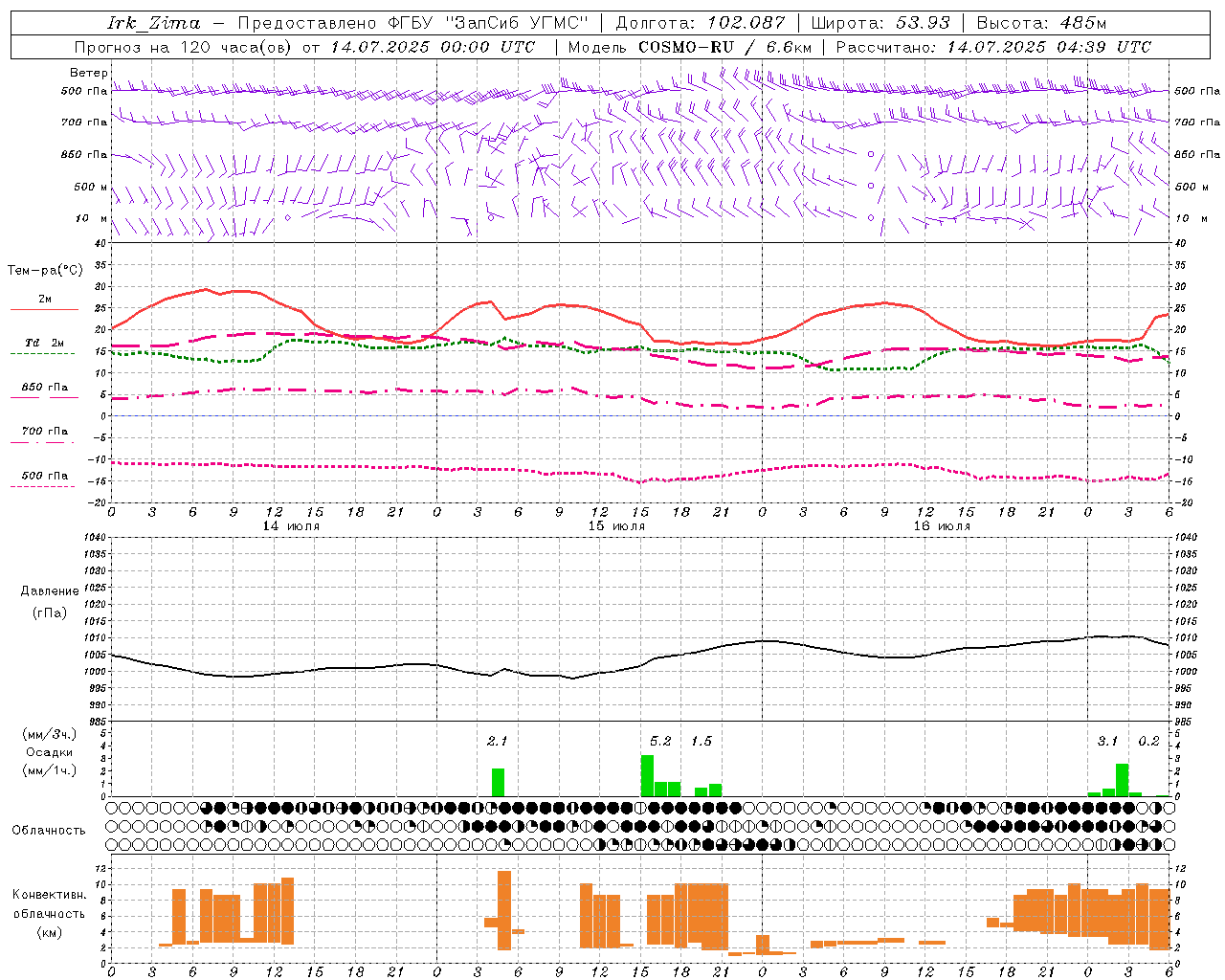The image size is (1225, 980).
Task: Click the longitude value 102.087
Action: point(746,23)
